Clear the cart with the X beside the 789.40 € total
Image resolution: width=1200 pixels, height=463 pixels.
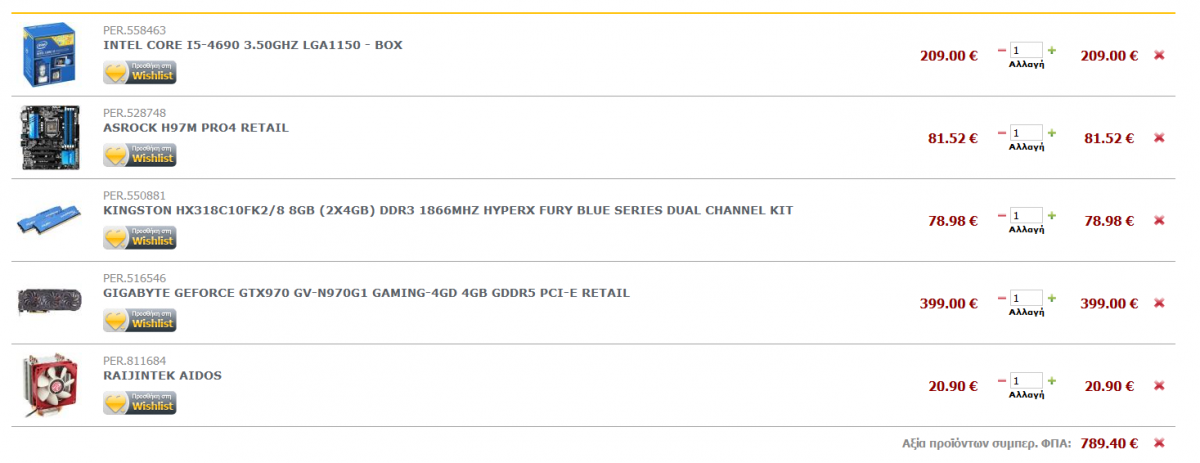(1159, 442)
